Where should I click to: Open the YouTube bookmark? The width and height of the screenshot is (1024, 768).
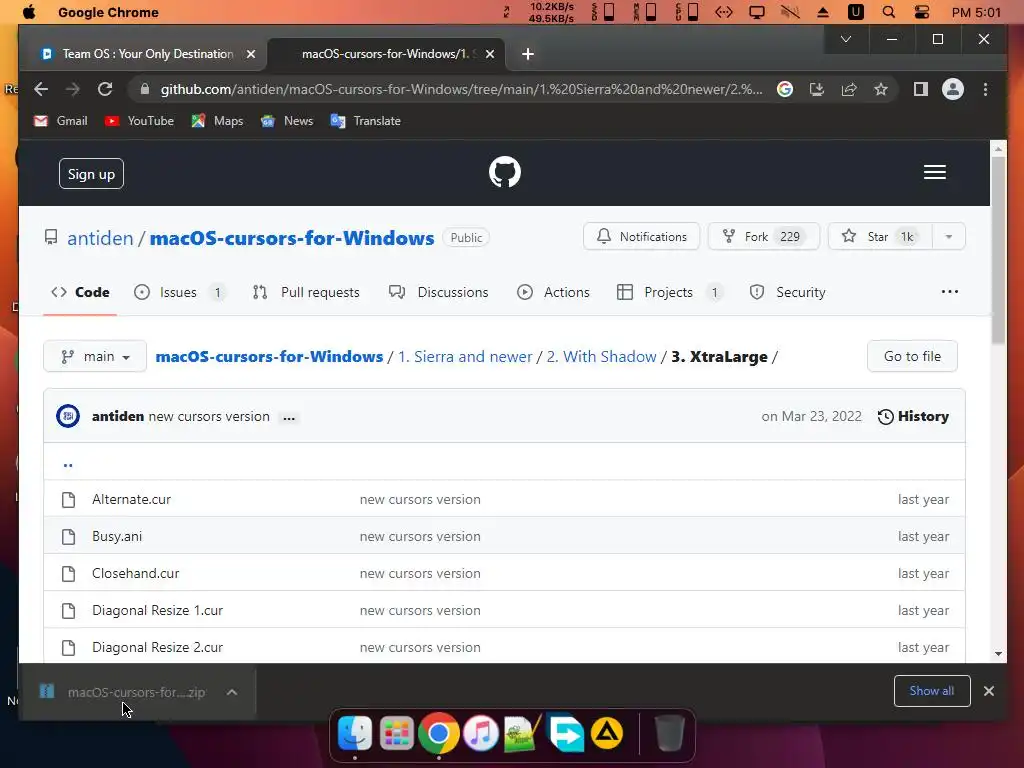pos(139,121)
